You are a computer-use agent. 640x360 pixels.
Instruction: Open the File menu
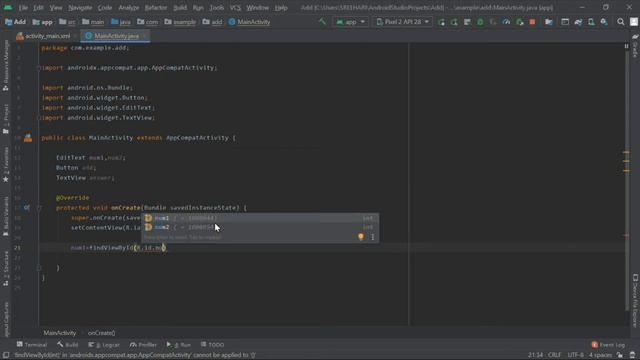click(23, 7)
